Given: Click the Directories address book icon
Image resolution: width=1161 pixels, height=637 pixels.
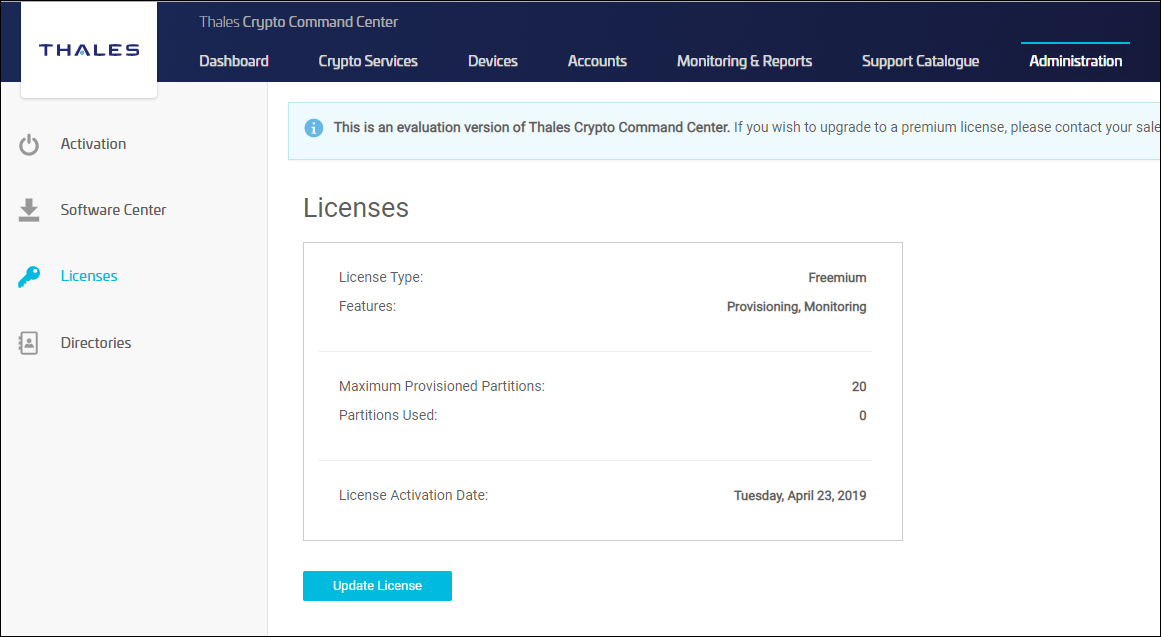Looking at the screenshot, I should coord(29,343).
